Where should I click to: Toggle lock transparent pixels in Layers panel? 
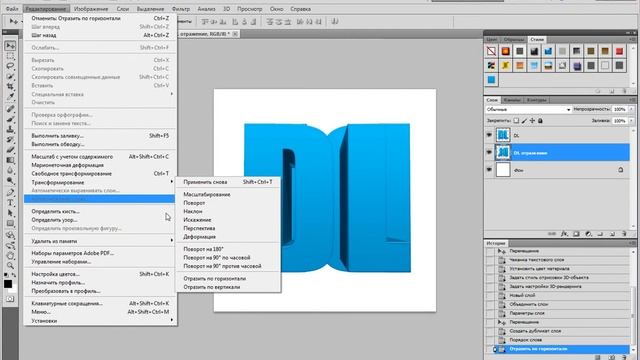(516, 121)
